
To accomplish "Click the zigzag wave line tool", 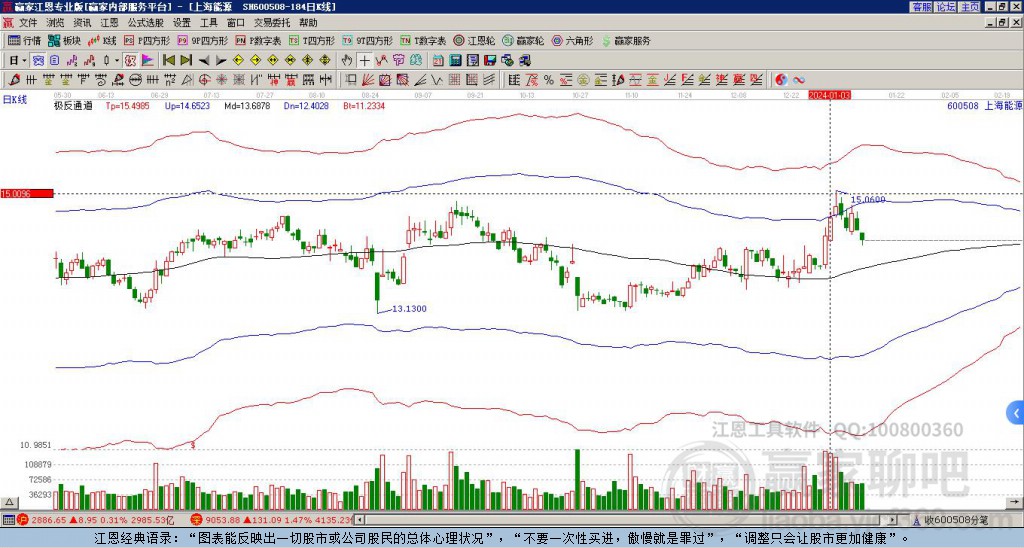I will click(x=437, y=80).
